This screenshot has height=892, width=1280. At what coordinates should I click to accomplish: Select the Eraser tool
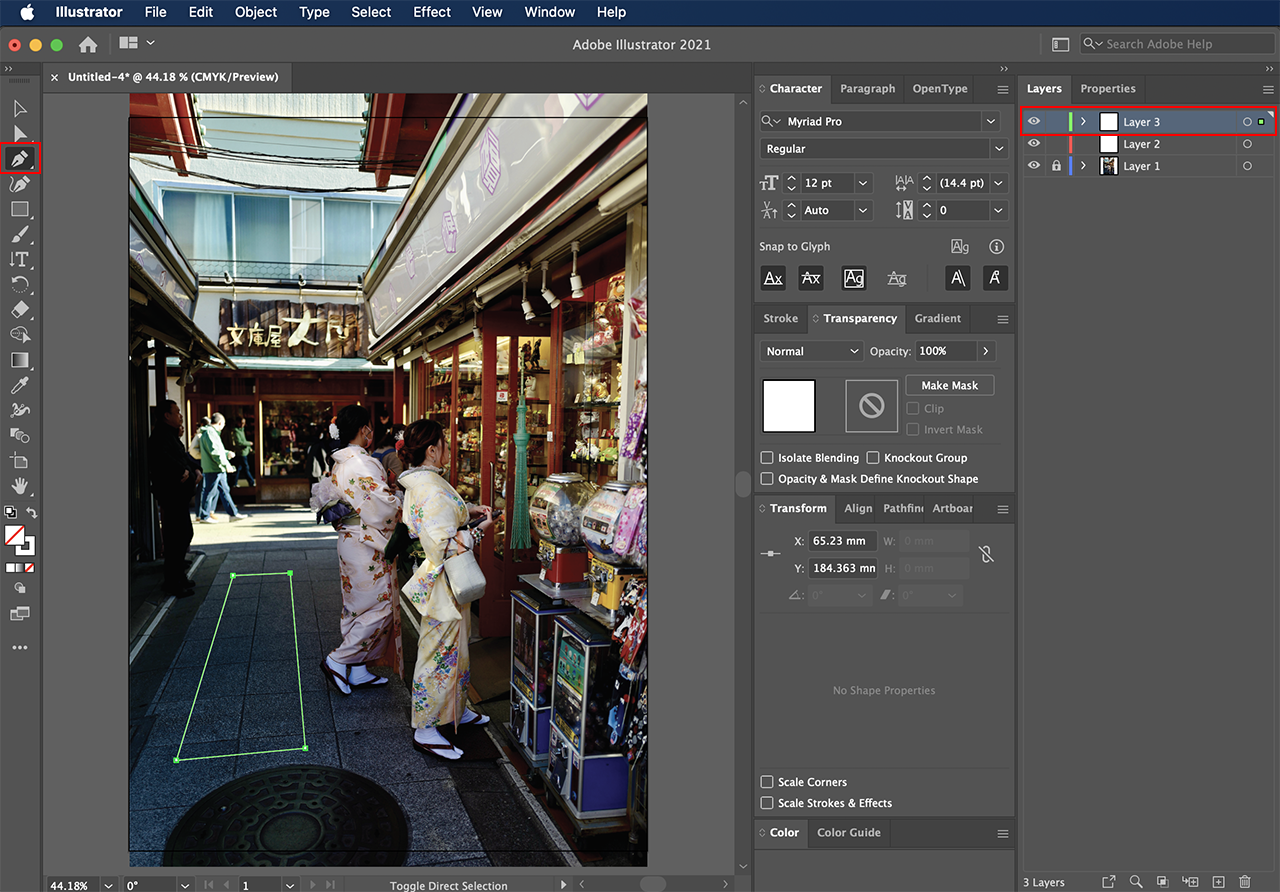pos(20,310)
